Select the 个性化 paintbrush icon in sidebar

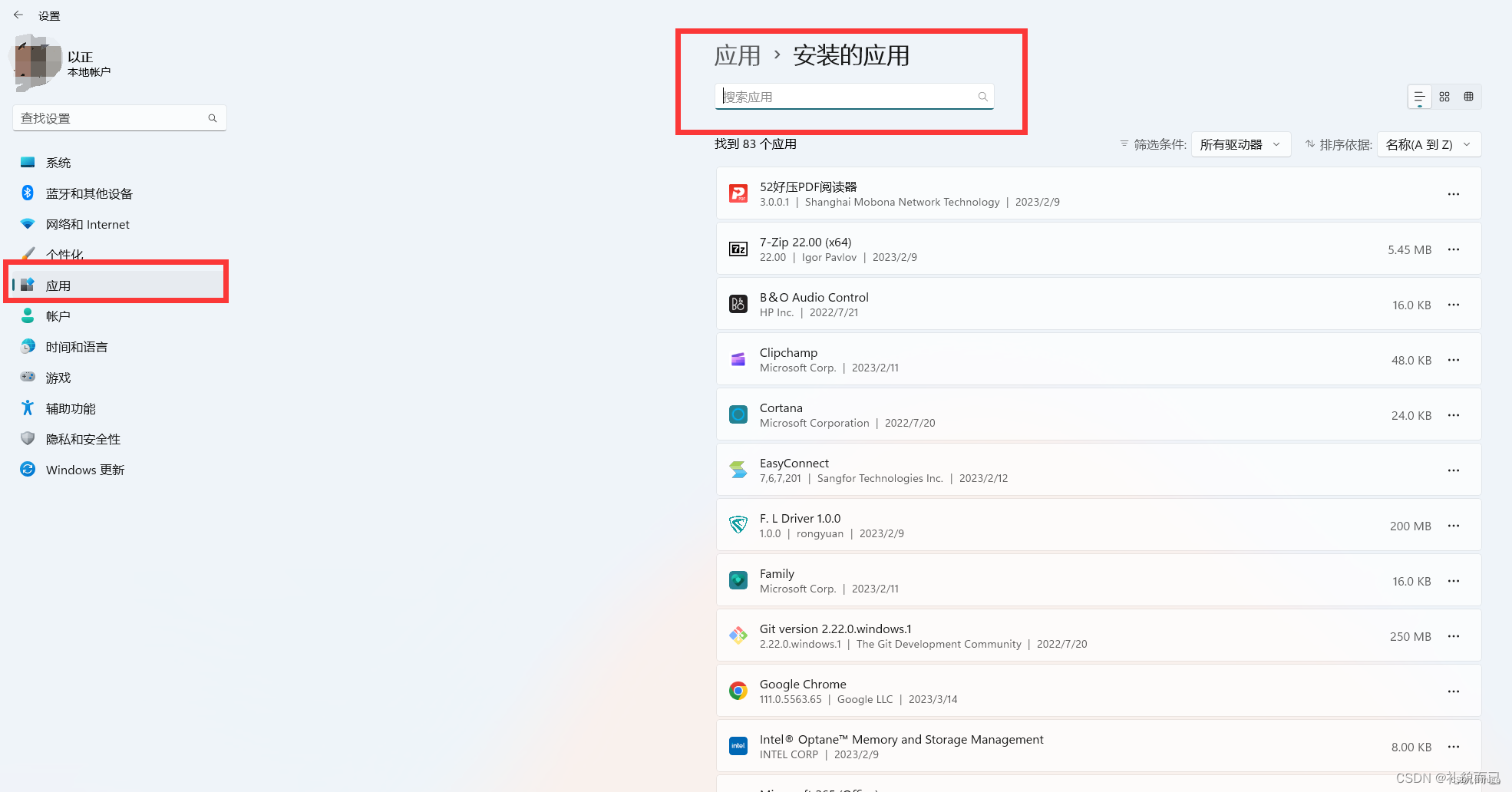pyautogui.click(x=28, y=254)
